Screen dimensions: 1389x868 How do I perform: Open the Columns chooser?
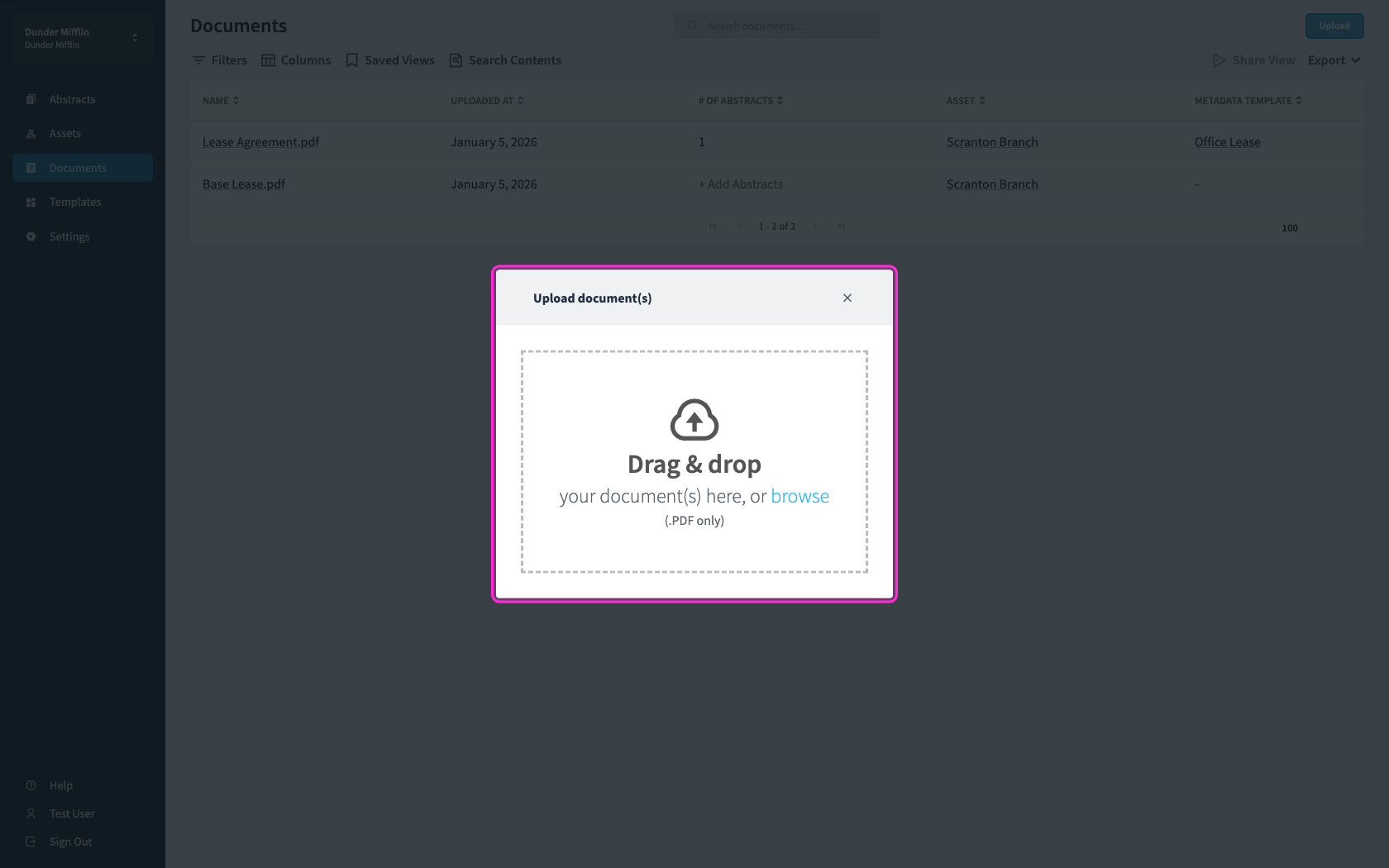[296, 60]
